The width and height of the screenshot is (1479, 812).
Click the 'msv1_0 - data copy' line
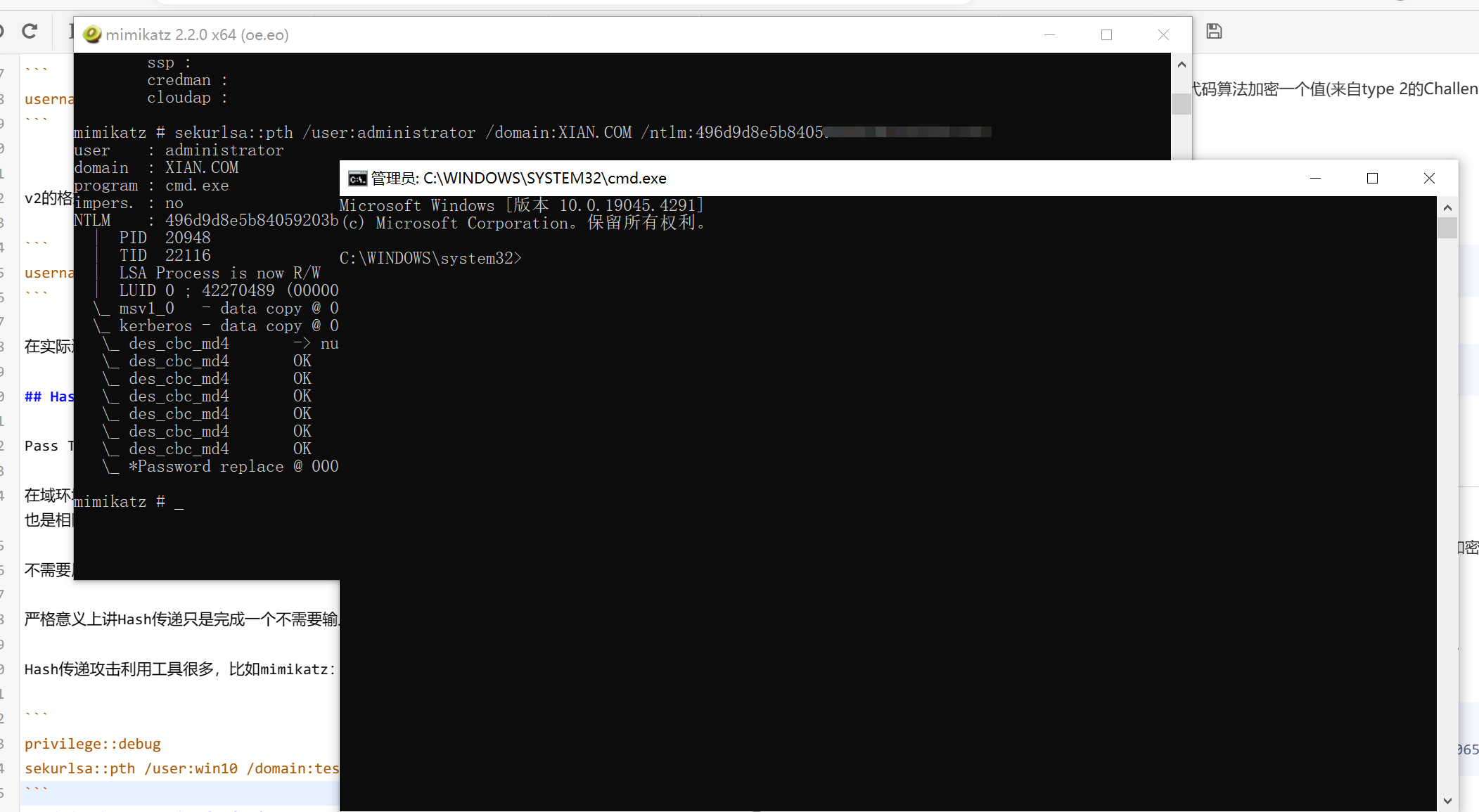point(216,308)
